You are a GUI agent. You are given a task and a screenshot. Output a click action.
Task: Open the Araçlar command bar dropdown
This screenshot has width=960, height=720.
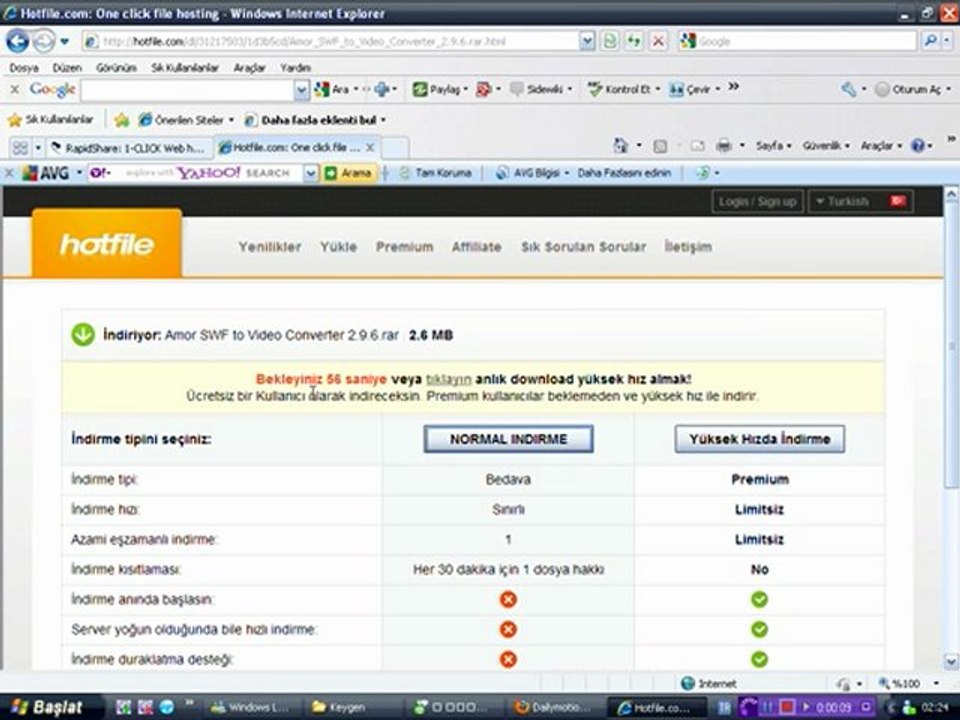tap(881, 146)
